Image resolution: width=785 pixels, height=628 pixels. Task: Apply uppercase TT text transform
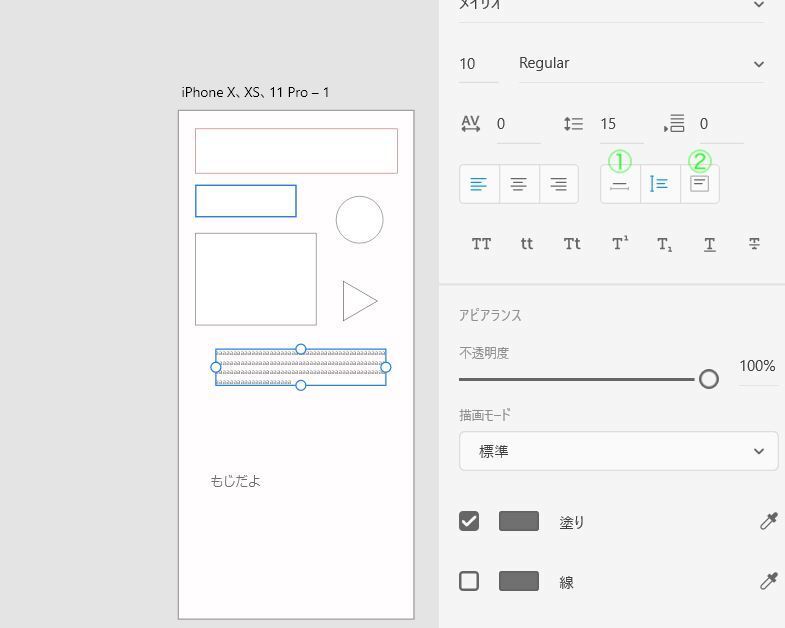coord(481,244)
